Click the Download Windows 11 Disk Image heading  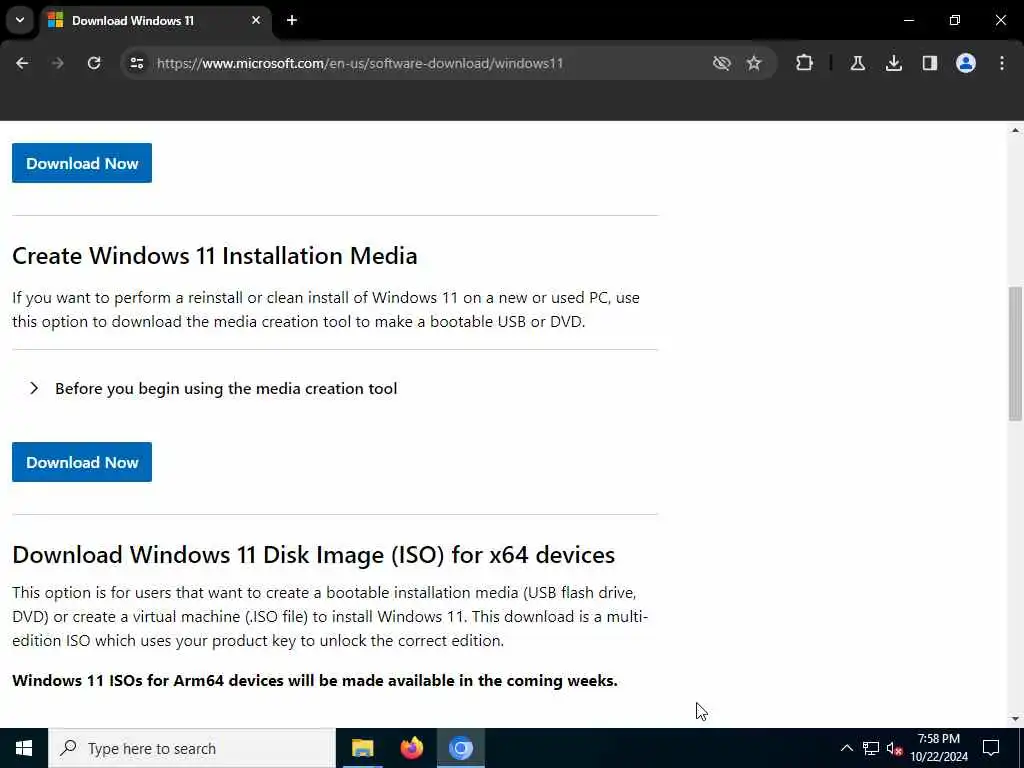[313, 555]
